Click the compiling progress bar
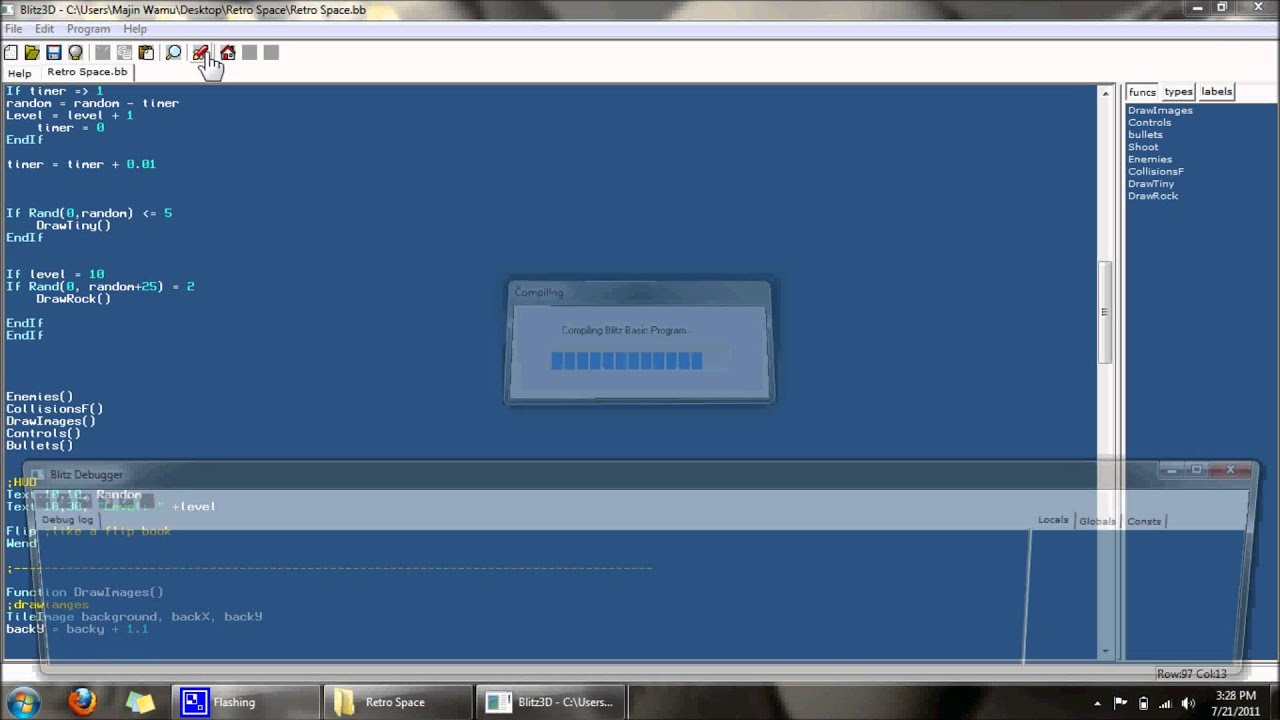Screen dimensions: 1280x720 640,361
